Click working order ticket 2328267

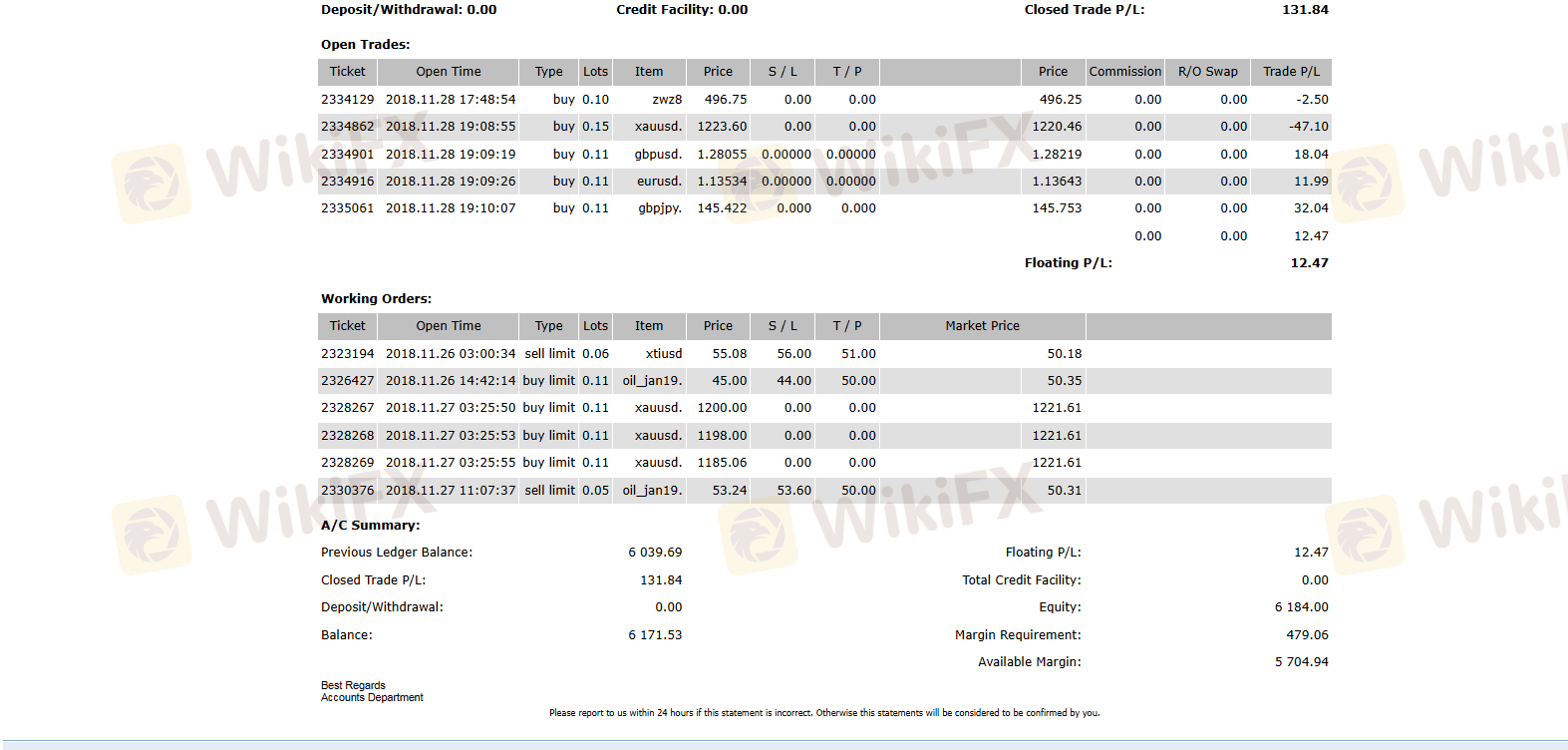[347, 408]
